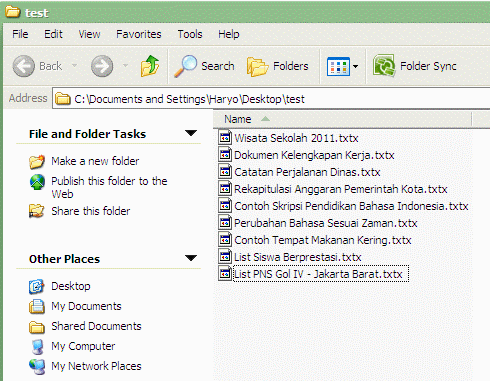Open the Back history dropdown arrow
The image size is (490, 381).
click(74, 66)
